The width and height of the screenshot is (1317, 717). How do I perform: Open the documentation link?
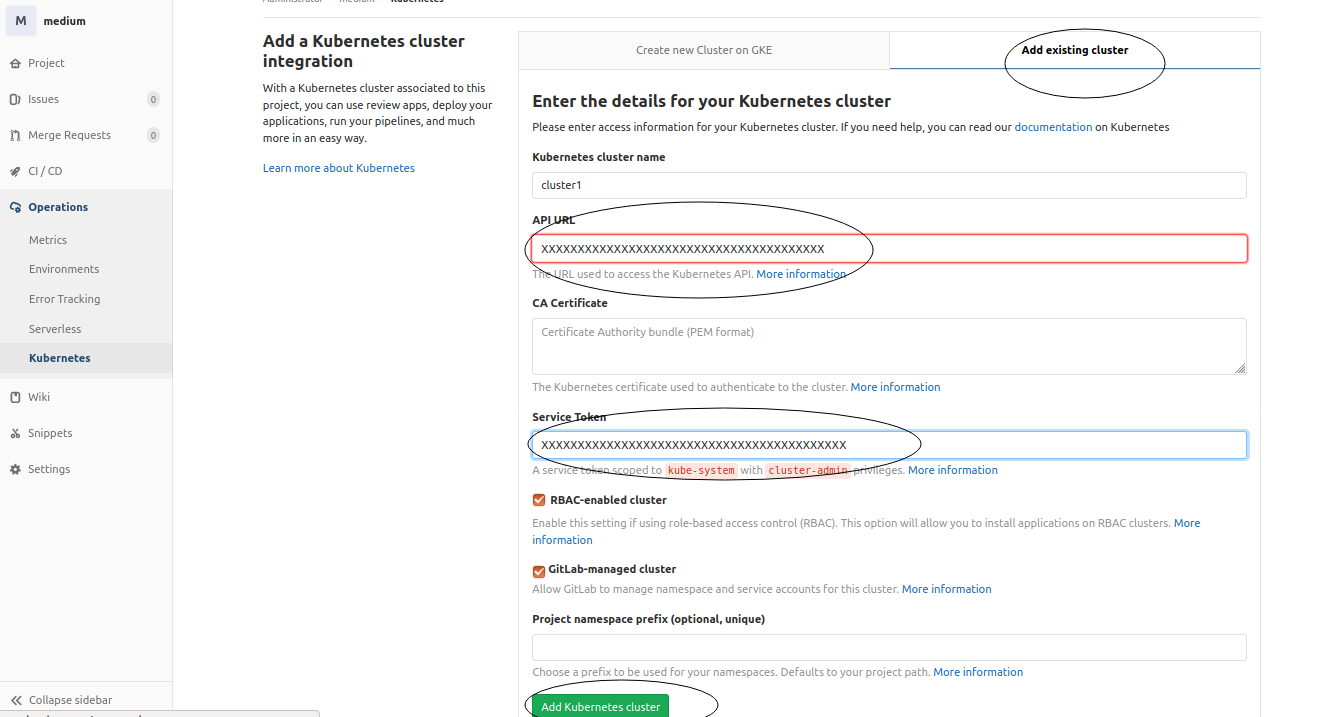tap(1053, 127)
